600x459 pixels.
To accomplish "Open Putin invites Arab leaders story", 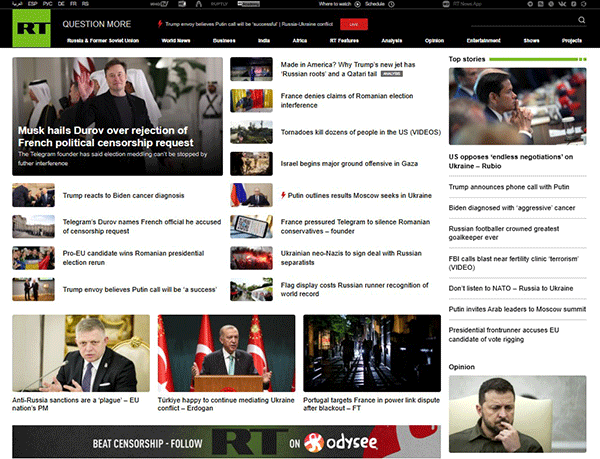I will [517, 309].
